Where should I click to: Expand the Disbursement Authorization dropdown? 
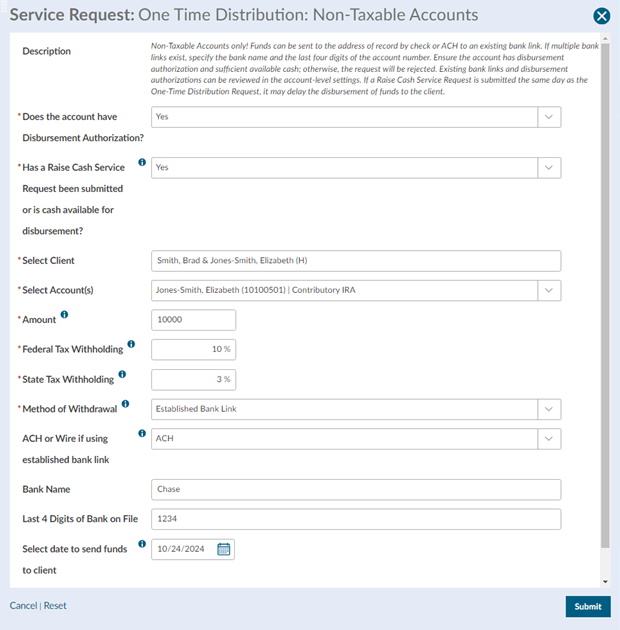click(x=549, y=117)
